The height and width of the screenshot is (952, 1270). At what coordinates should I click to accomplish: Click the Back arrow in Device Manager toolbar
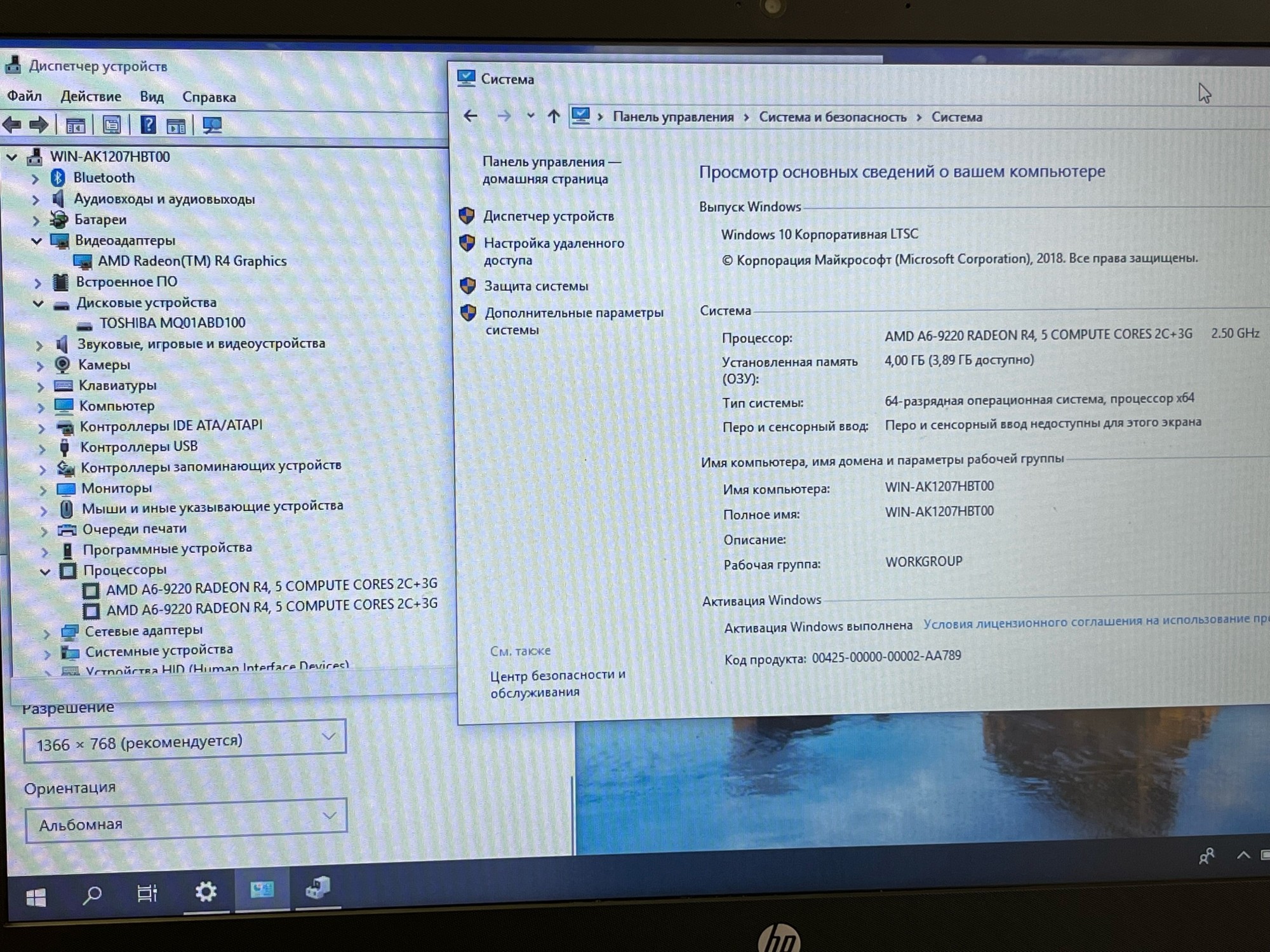pyautogui.click(x=11, y=125)
